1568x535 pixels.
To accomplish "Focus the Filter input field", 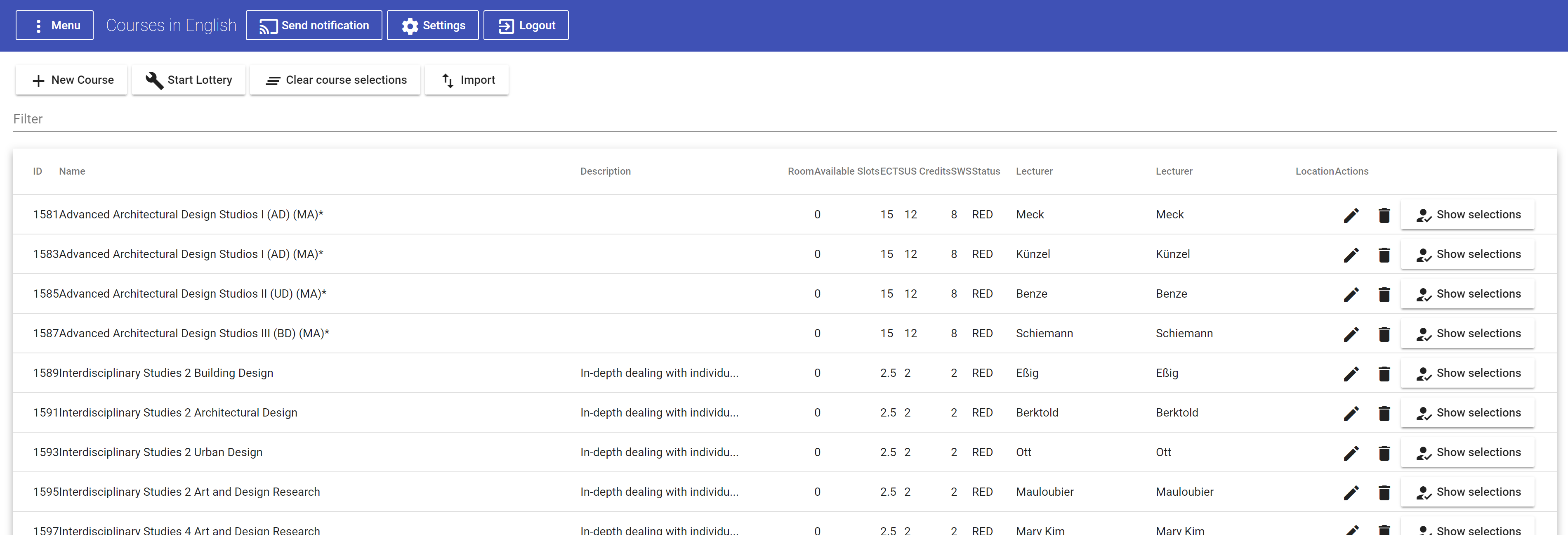I will [784, 119].
